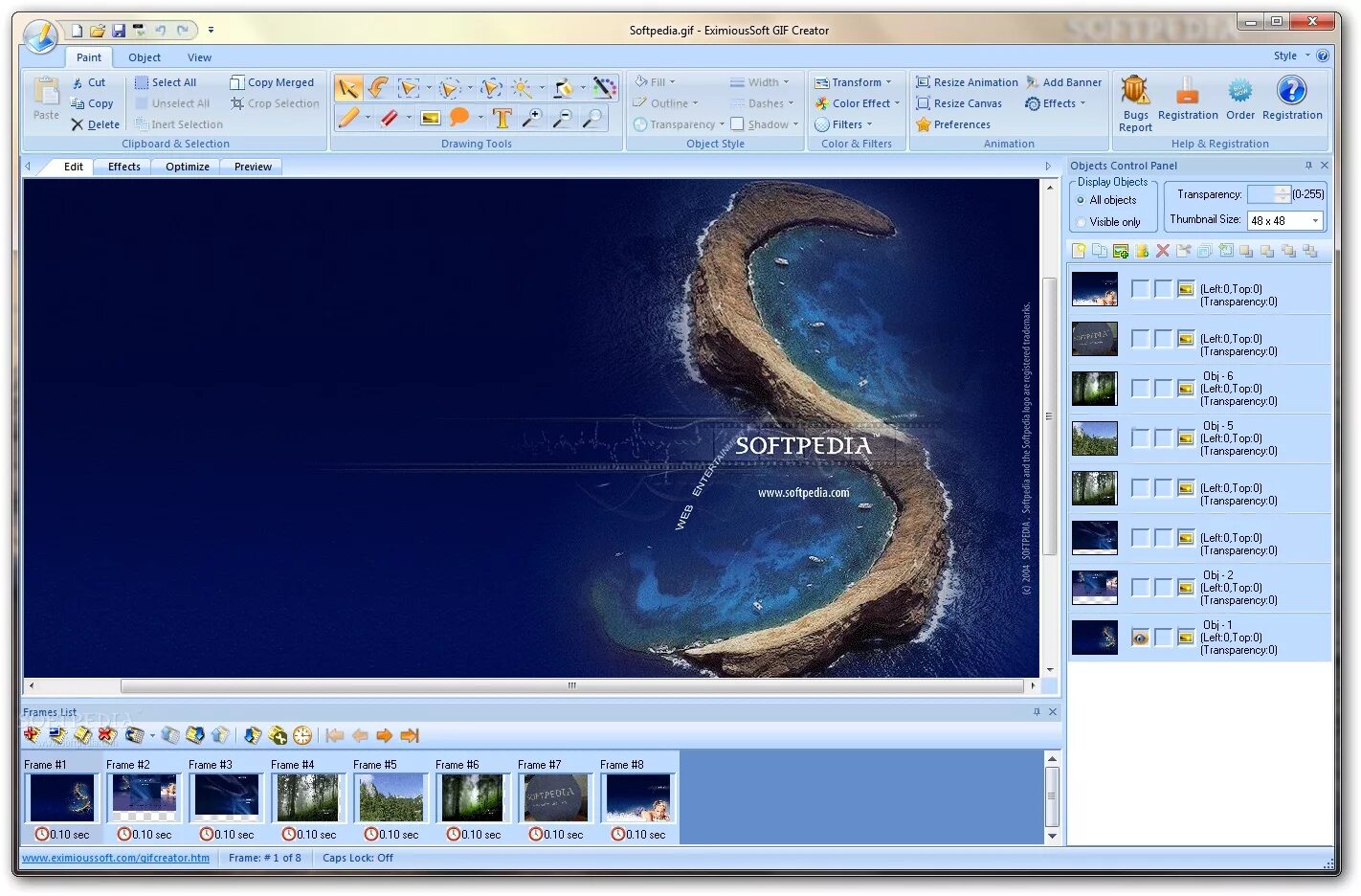Pick the magic wand tool
Screen dimensions: 1361x896
[522, 88]
